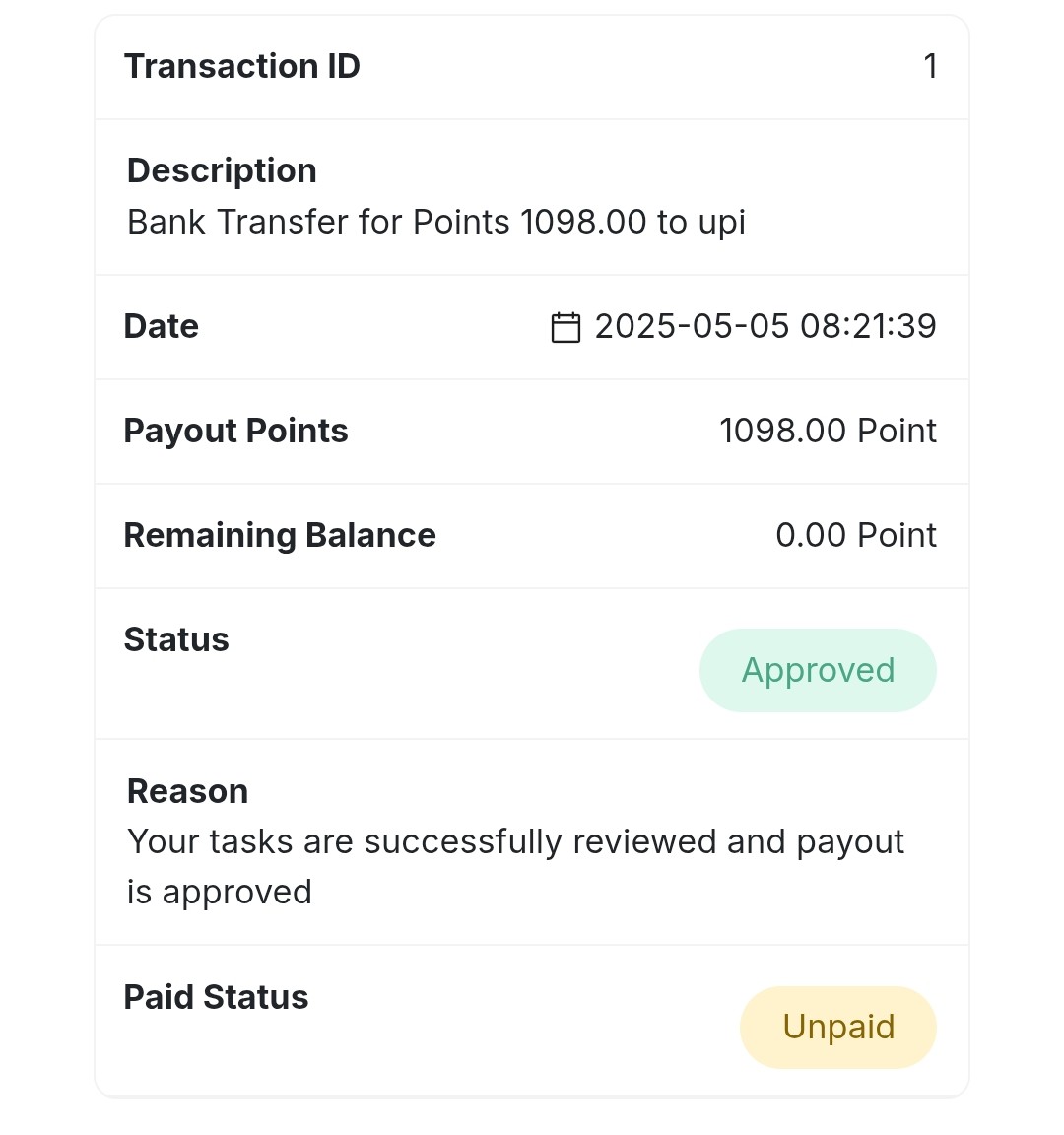1064x1135 pixels.
Task: Click the 2025-05-05 08:21:39 timestamp
Action: click(x=765, y=326)
